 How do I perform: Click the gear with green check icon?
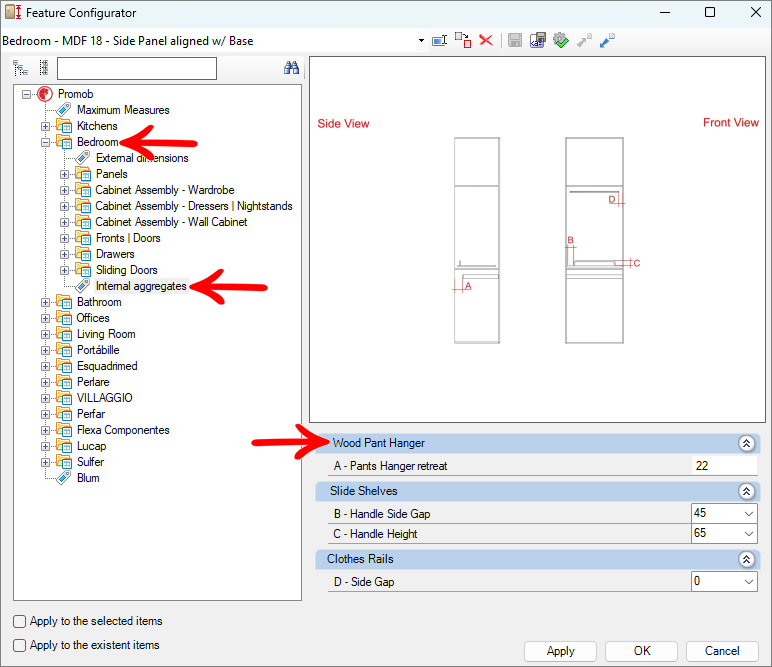click(561, 40)
